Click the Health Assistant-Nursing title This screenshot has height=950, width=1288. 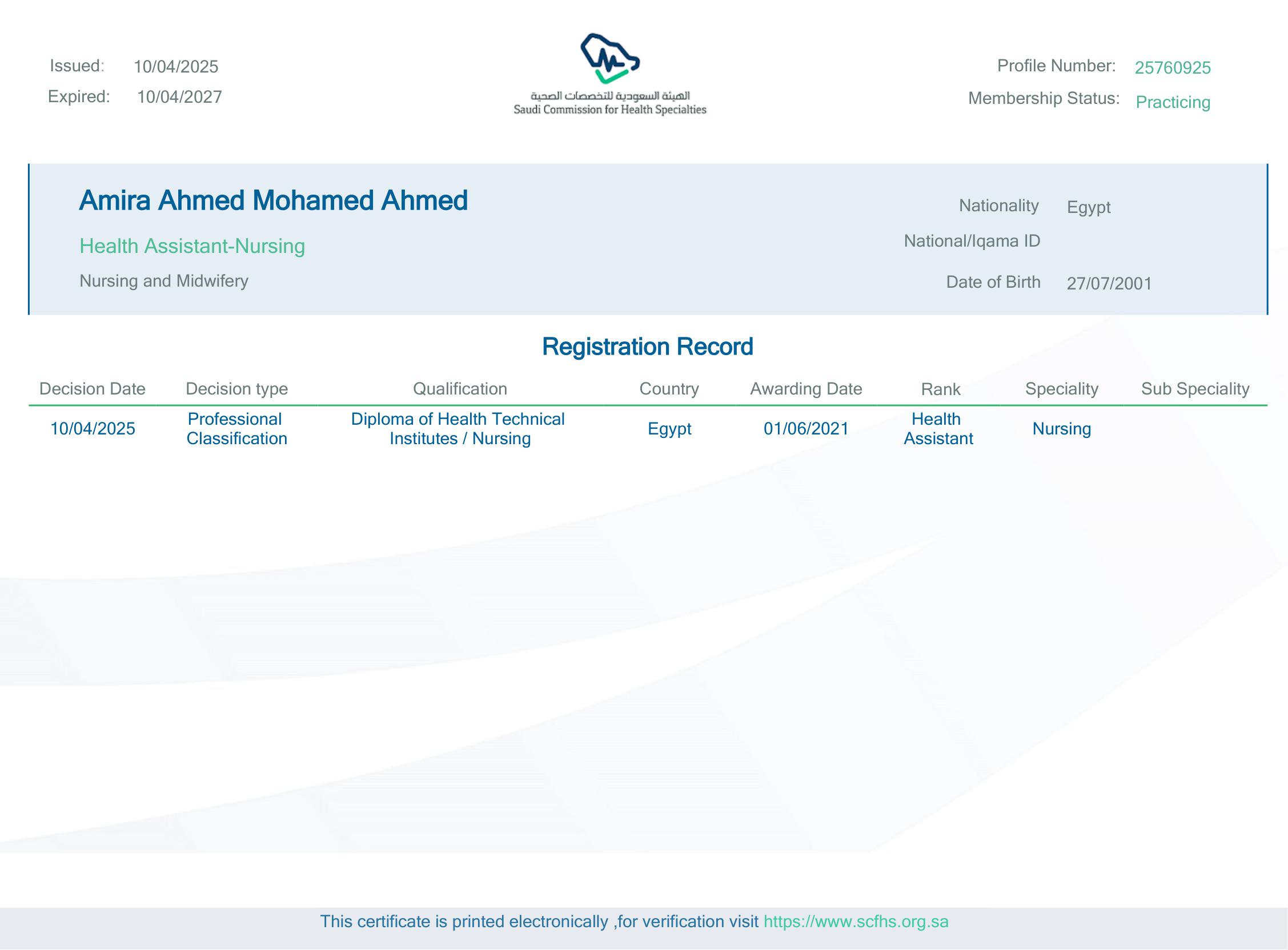pyautogui.click(x=192, y=246)
